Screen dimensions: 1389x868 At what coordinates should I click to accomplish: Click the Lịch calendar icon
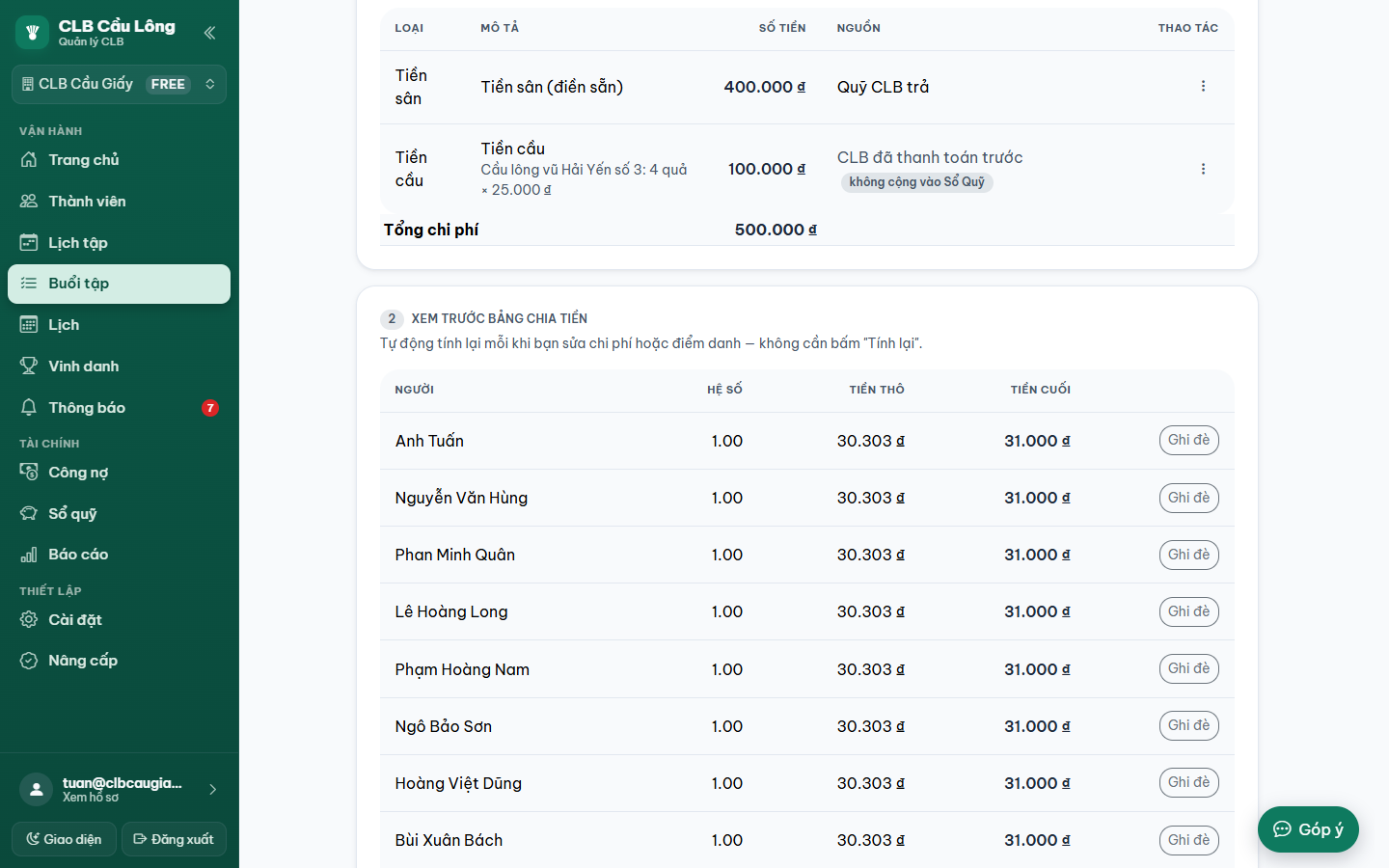tap(29, 325)
